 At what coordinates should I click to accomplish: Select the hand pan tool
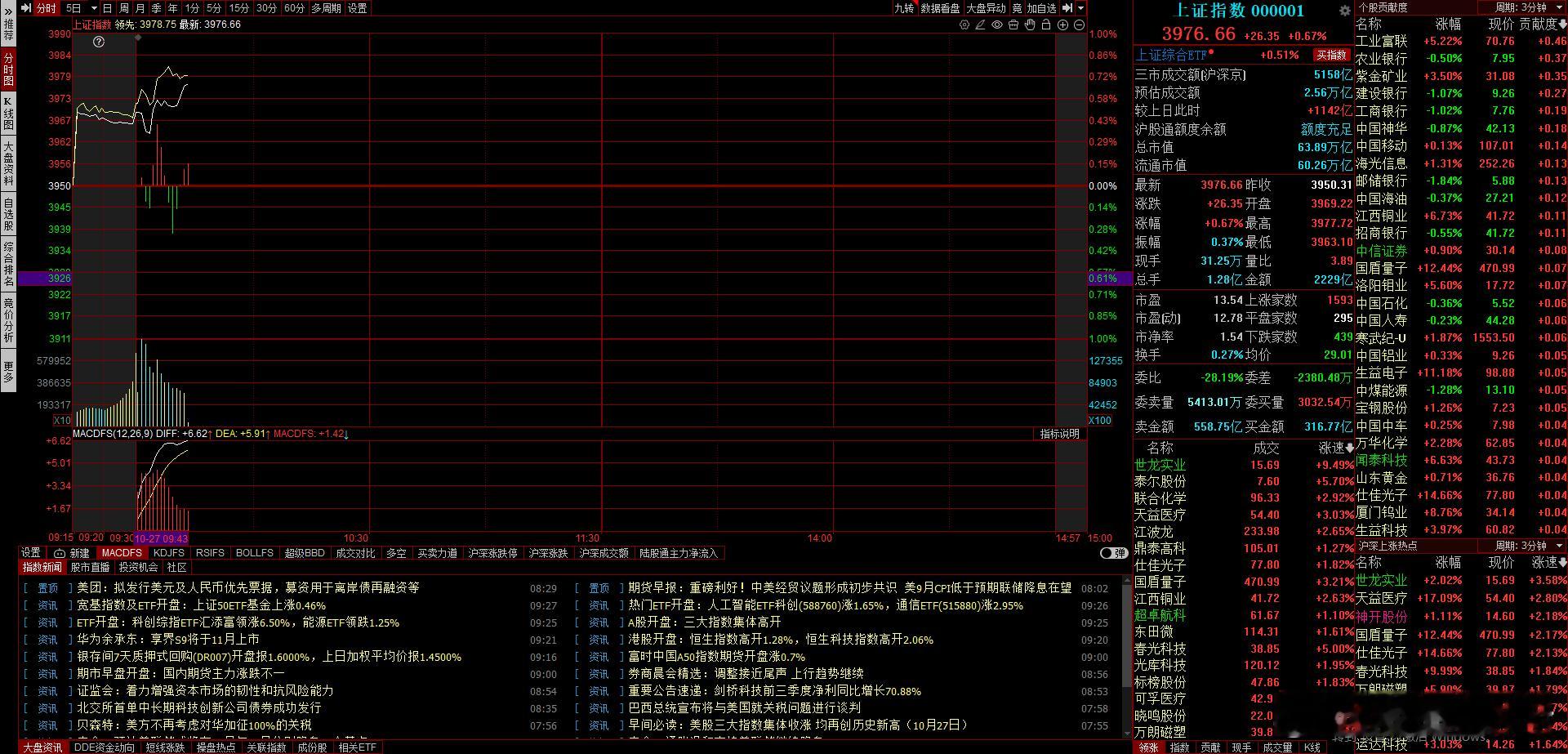(1030, 25)
